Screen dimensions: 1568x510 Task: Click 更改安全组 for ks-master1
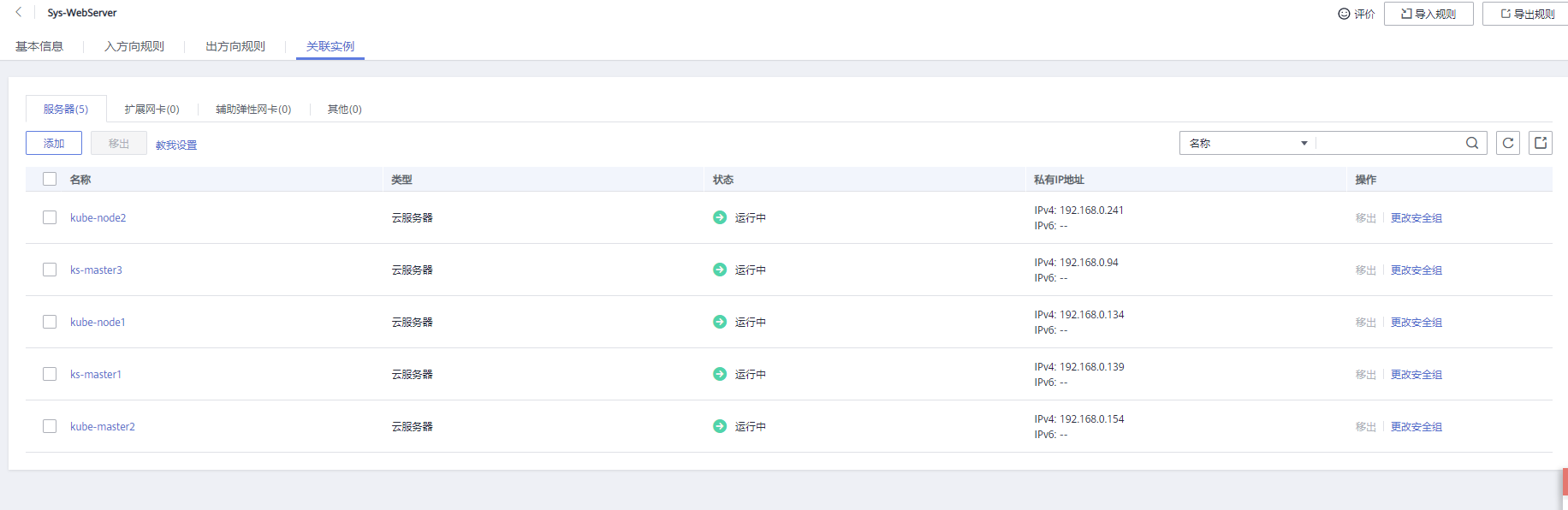point(1417,374)
